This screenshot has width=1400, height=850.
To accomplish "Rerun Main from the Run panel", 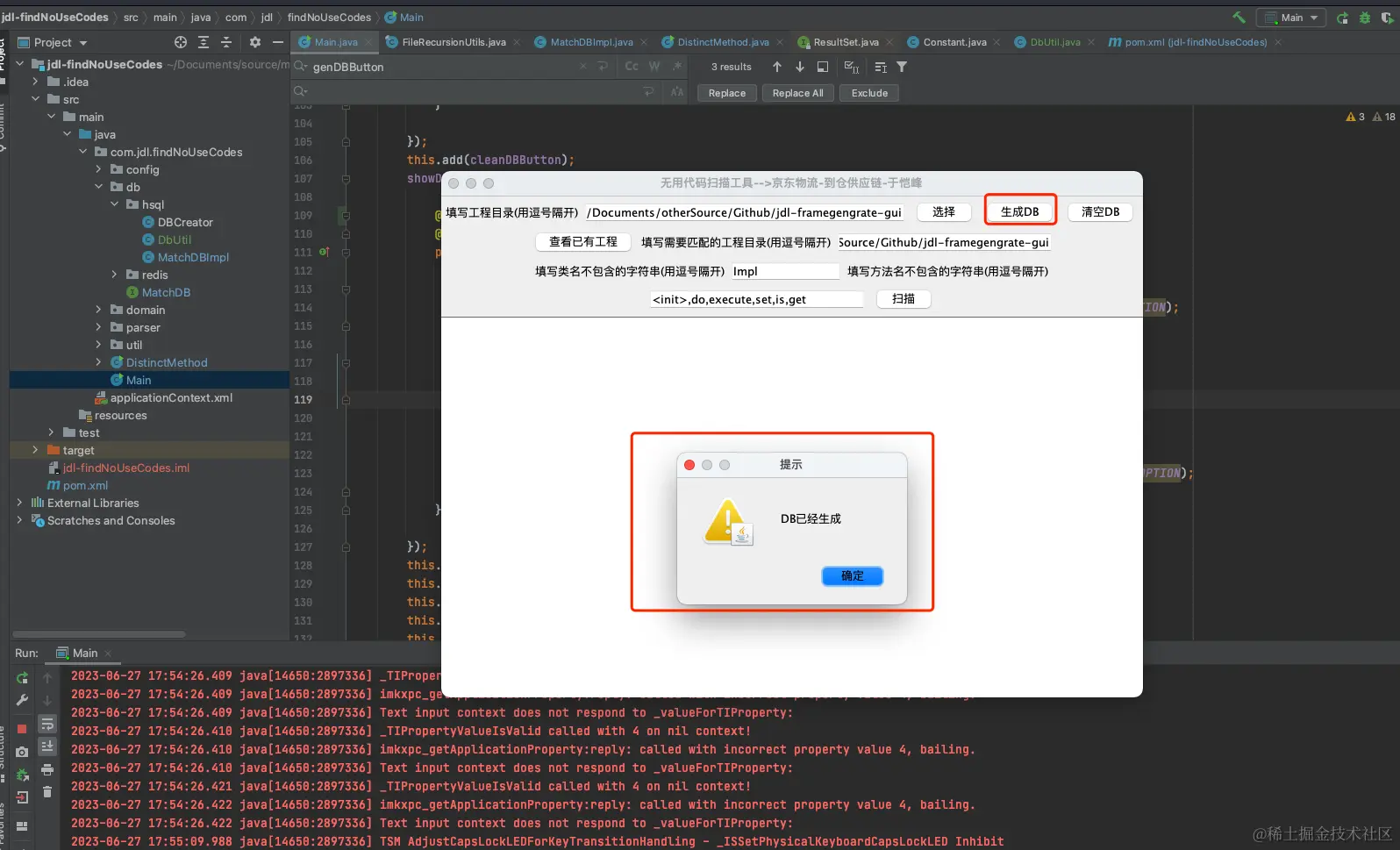I will [x=22, y=678].
